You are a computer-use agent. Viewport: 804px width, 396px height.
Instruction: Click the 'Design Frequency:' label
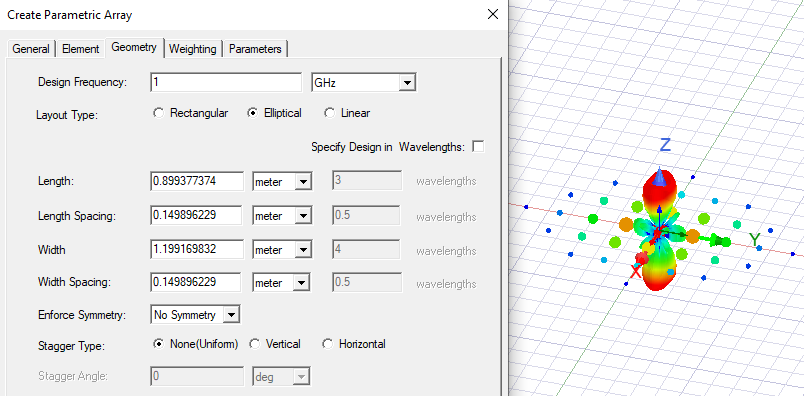tap(83, 82)
